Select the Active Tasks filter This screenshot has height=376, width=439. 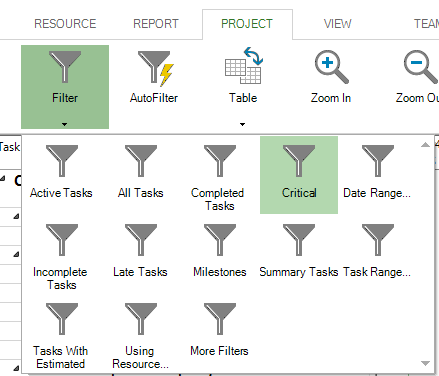click(x=61, y=175)
